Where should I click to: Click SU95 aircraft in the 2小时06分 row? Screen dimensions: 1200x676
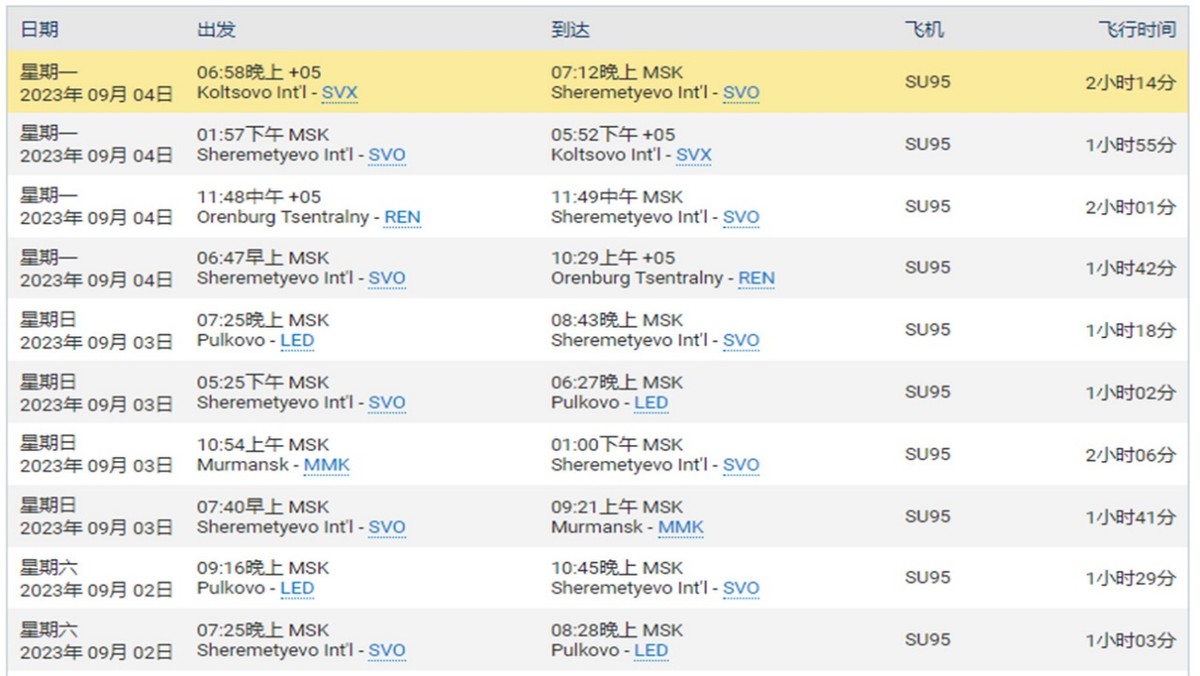coord(927,454)
